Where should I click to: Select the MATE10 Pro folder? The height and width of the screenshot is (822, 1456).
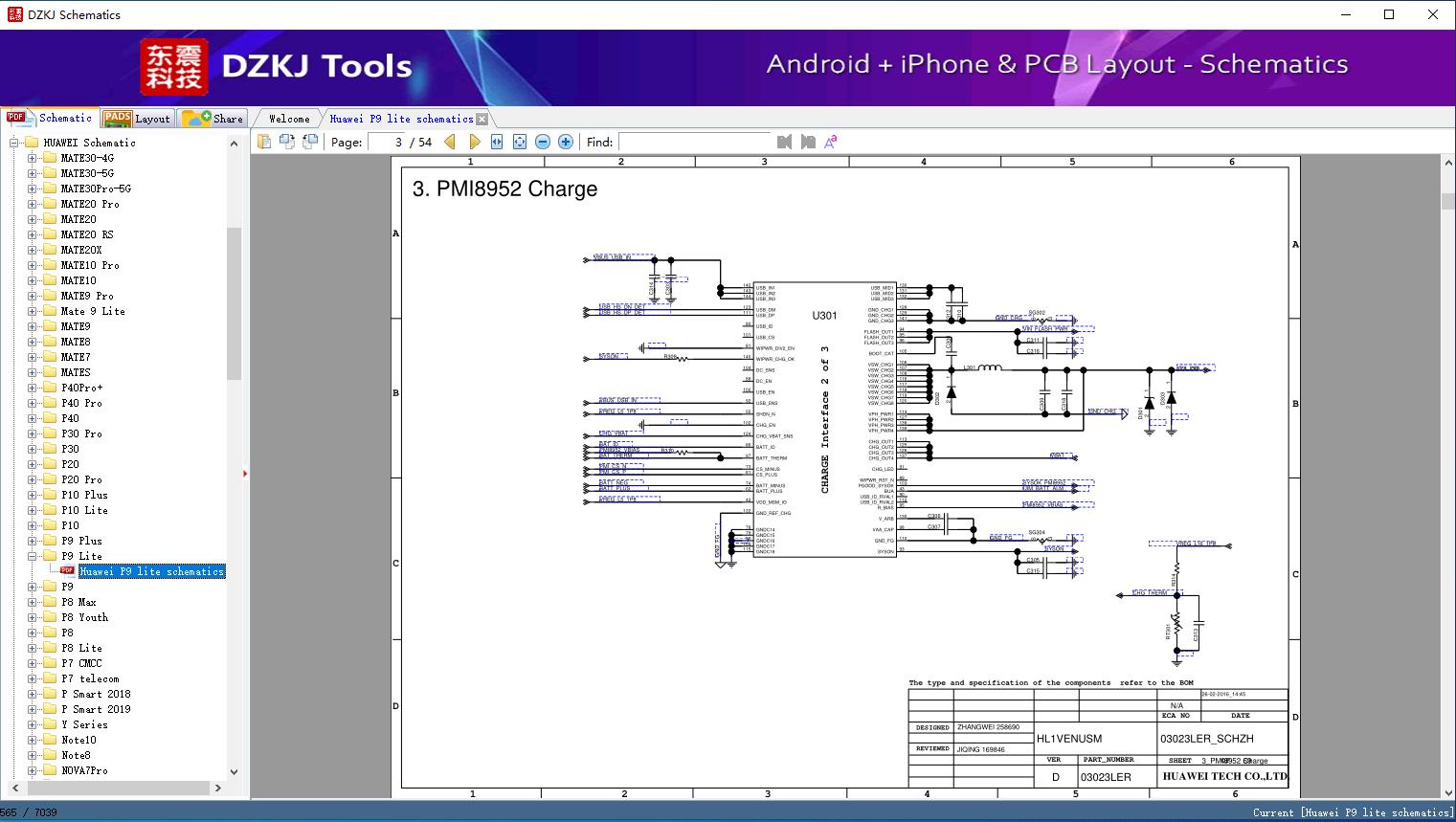pos(90,265)
